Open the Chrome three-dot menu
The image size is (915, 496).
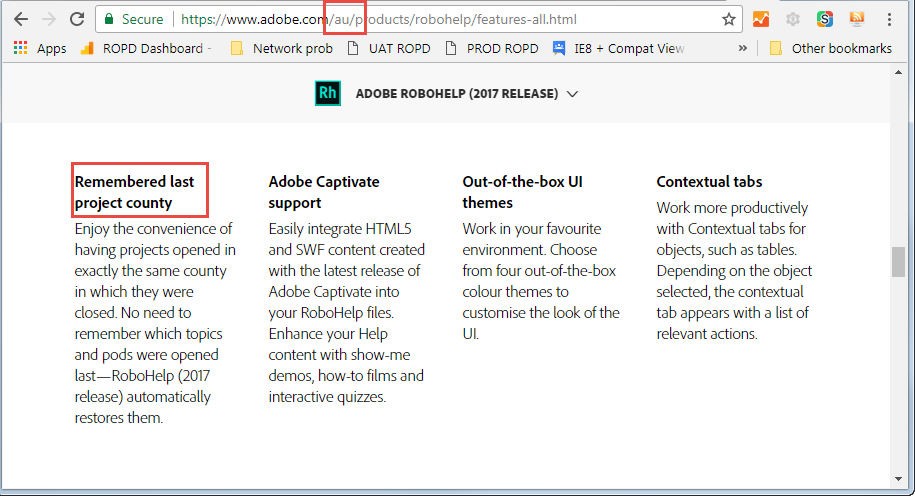click(889, 19)
